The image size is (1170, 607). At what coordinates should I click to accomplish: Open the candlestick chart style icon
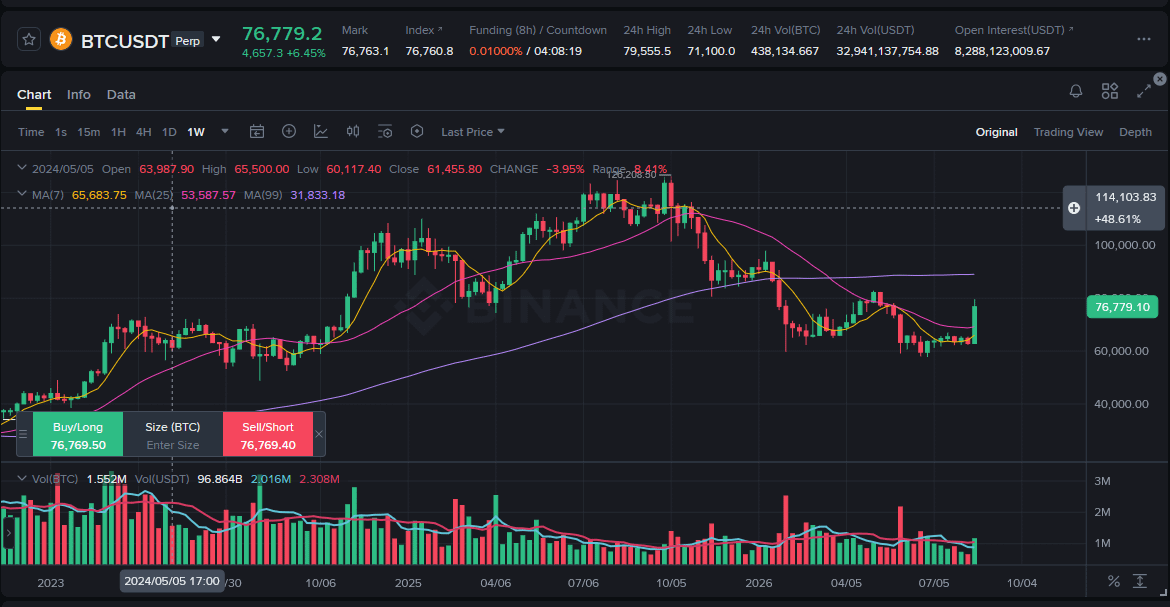[353, 131]
